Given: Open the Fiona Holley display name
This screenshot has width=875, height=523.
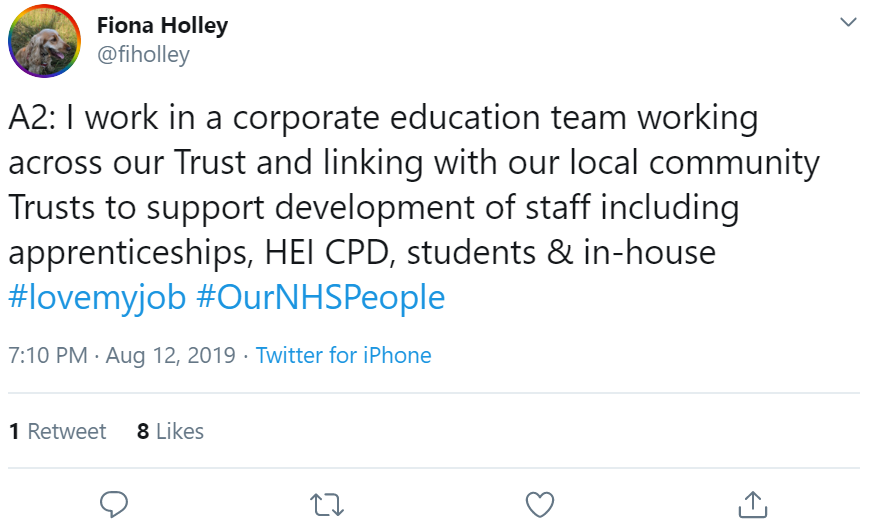Looking at the screenshot, I should point(162,26).
